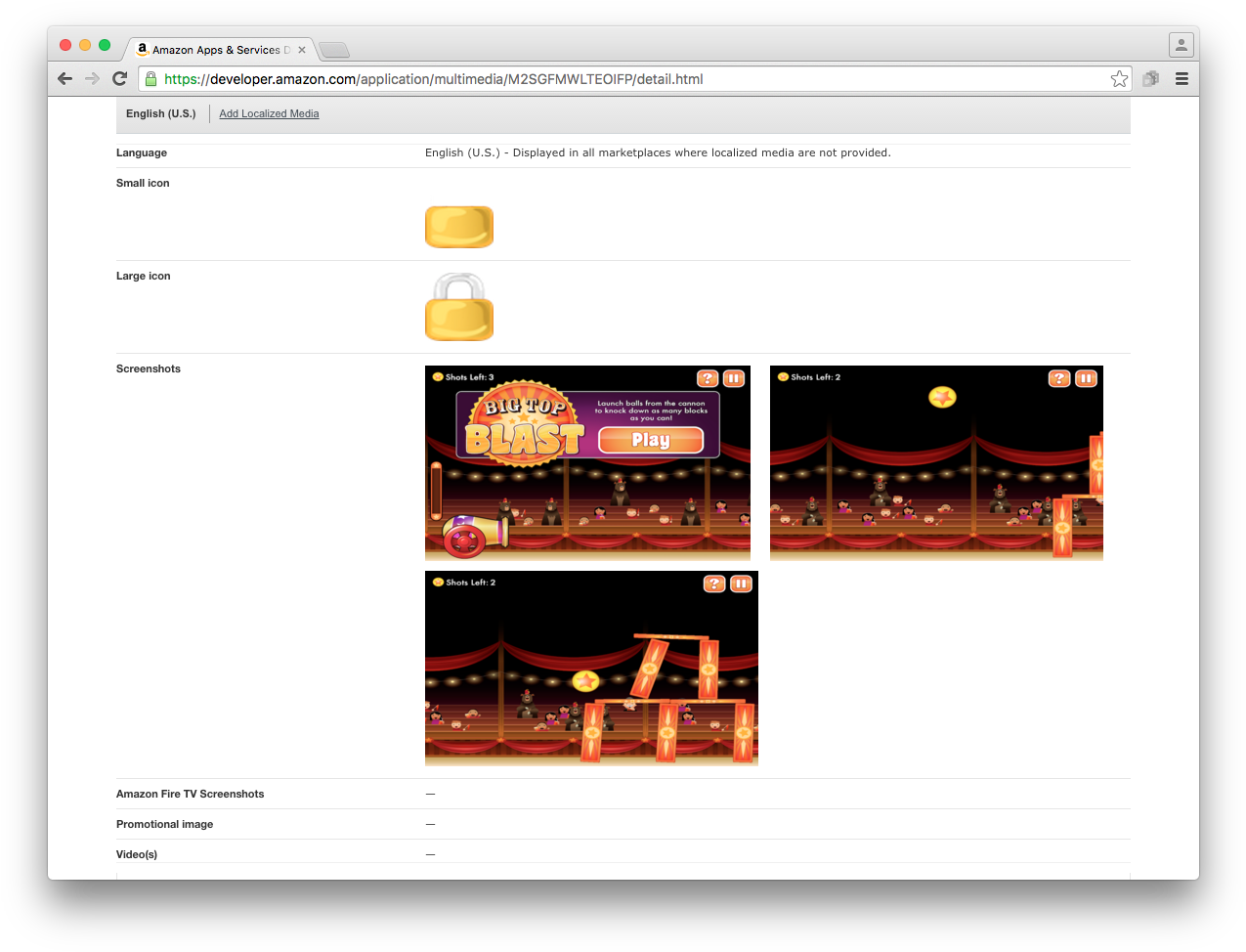Click the reading list icon beside the star

1150,79
